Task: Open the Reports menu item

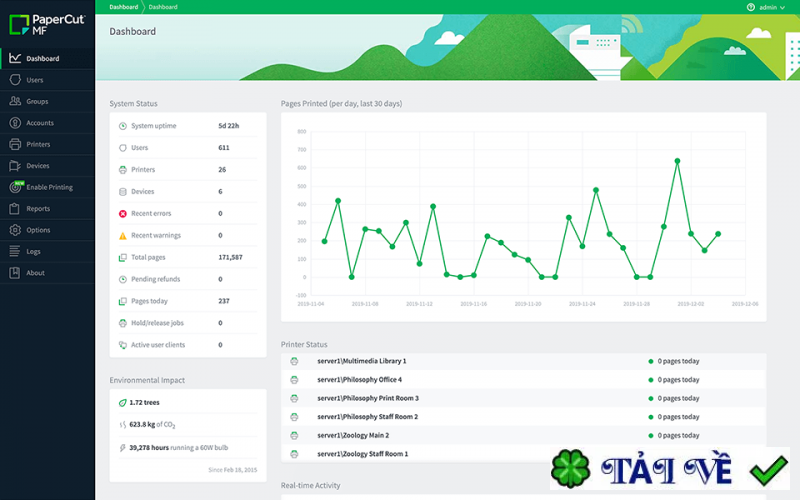Action: pos(38,209)
